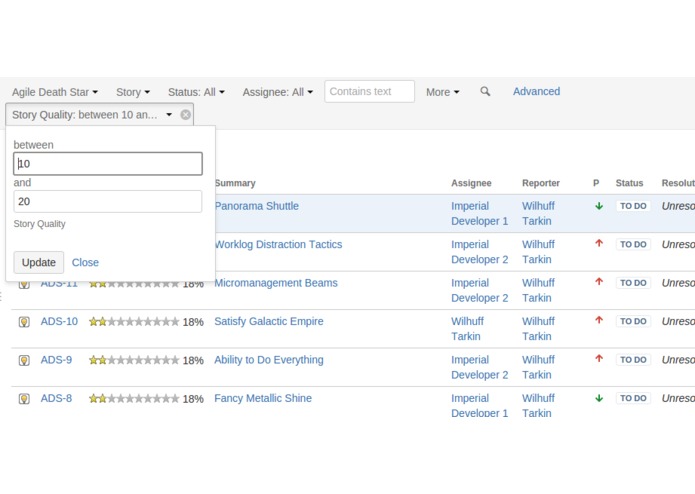Click reporter Wilhuff Tarkin for Fancy Metallic Shine
695x494 pixels.
tap(538, 406)
